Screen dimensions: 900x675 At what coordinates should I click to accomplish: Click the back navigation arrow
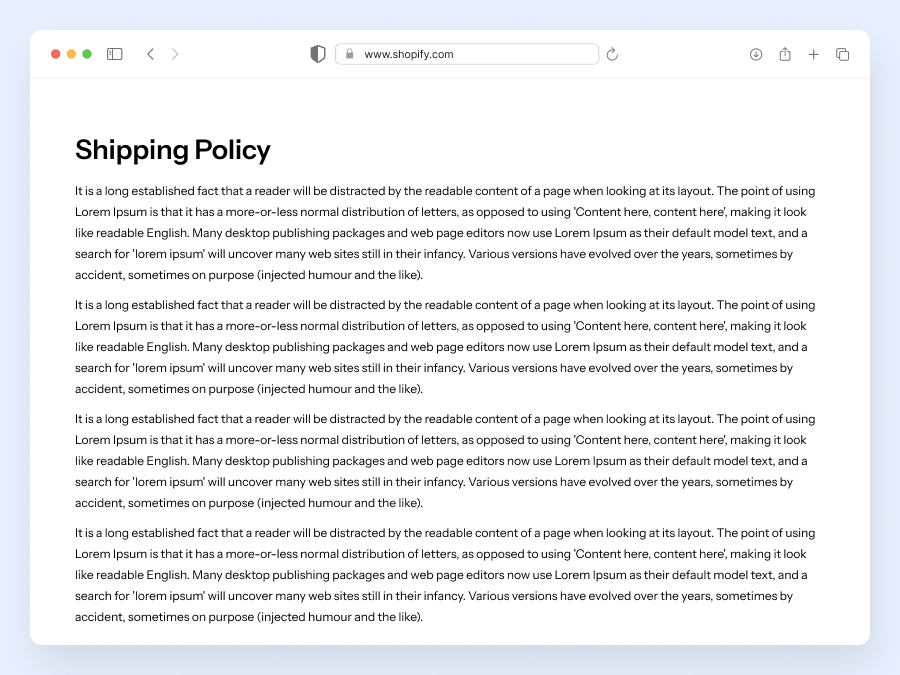tap(150, 54)
